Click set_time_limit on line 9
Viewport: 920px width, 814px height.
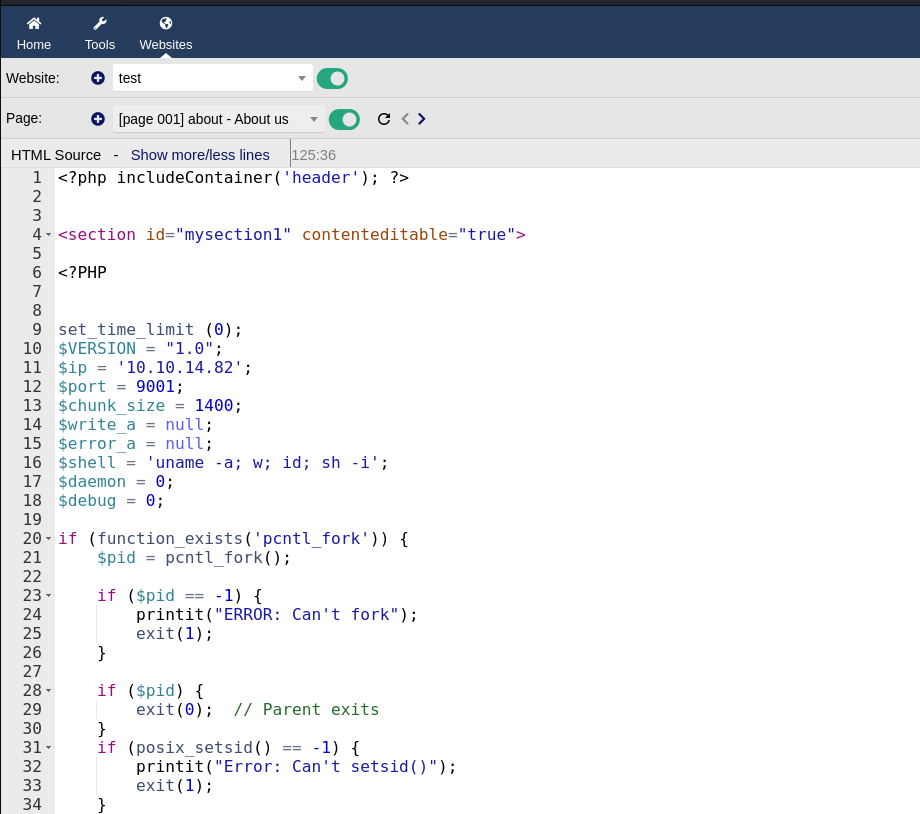[126, 329]
